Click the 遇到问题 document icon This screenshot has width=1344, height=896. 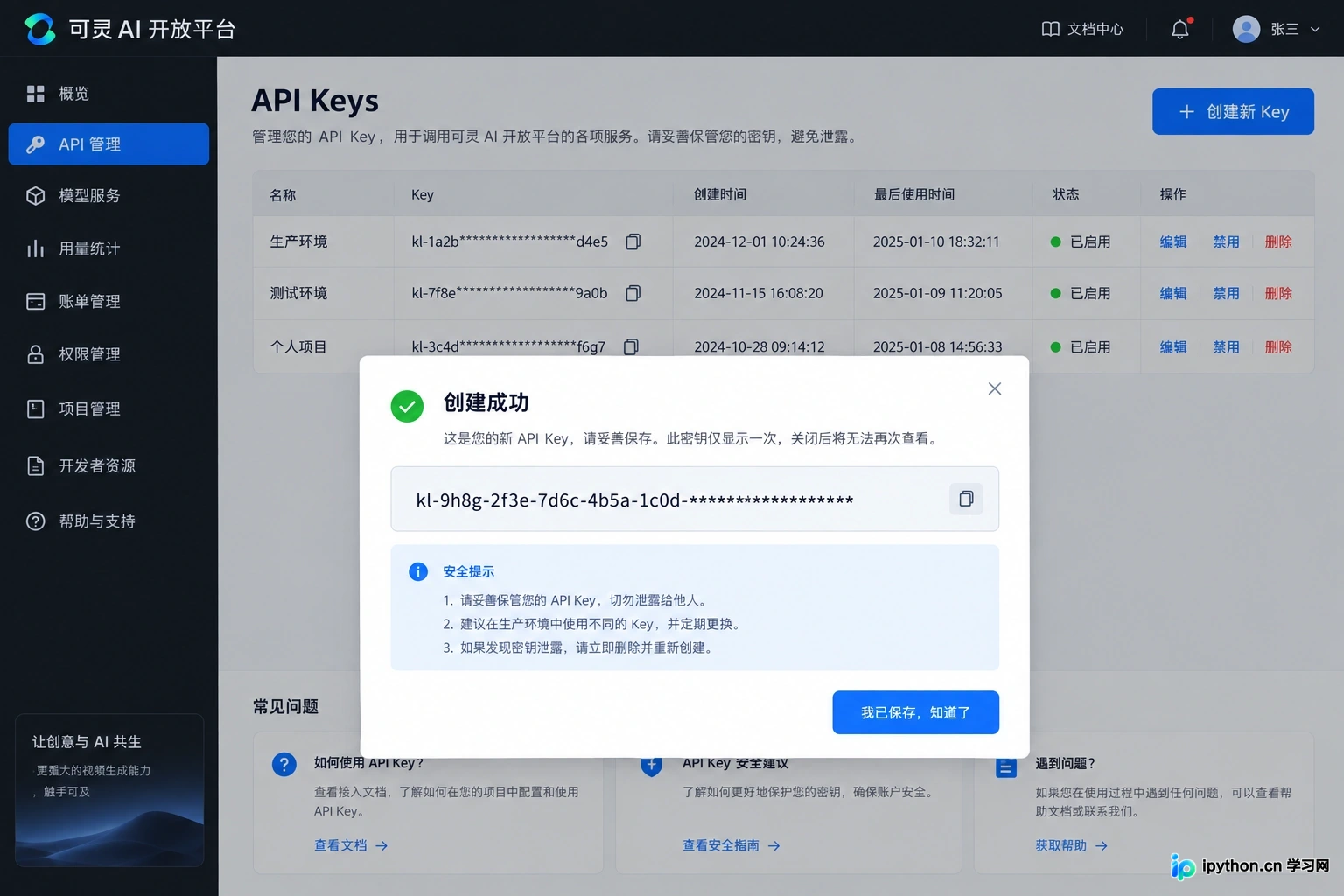(1006, 767)
